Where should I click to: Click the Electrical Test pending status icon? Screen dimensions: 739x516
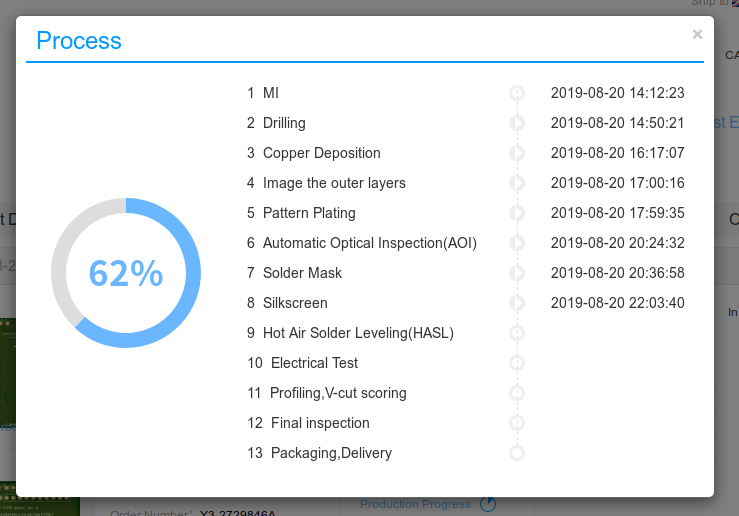click(x=517, y=363)
